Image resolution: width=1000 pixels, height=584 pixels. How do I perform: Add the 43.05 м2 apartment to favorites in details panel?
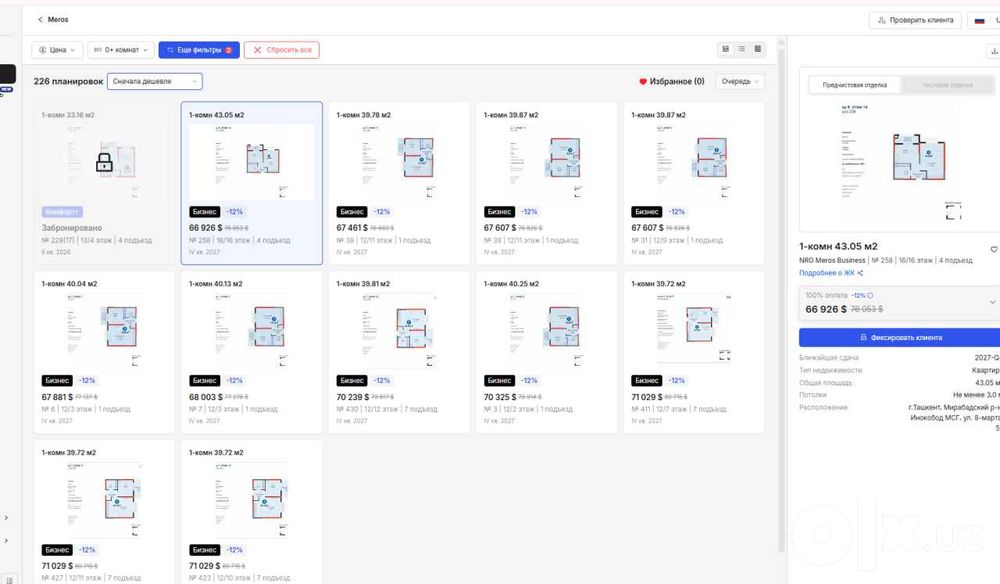(x=994, y=249)
